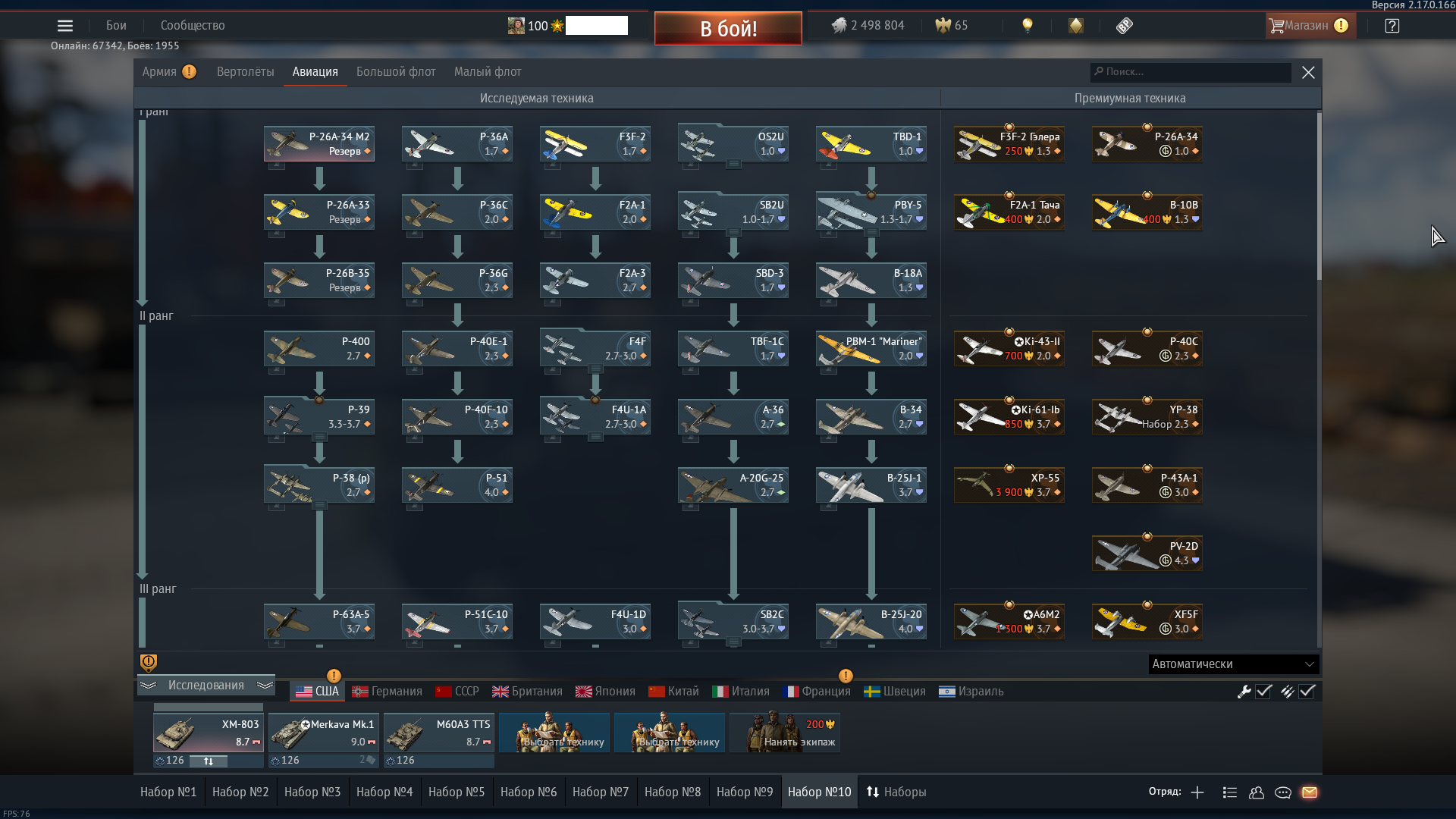Open the help question mark icon

click(x=1392, y=26)
